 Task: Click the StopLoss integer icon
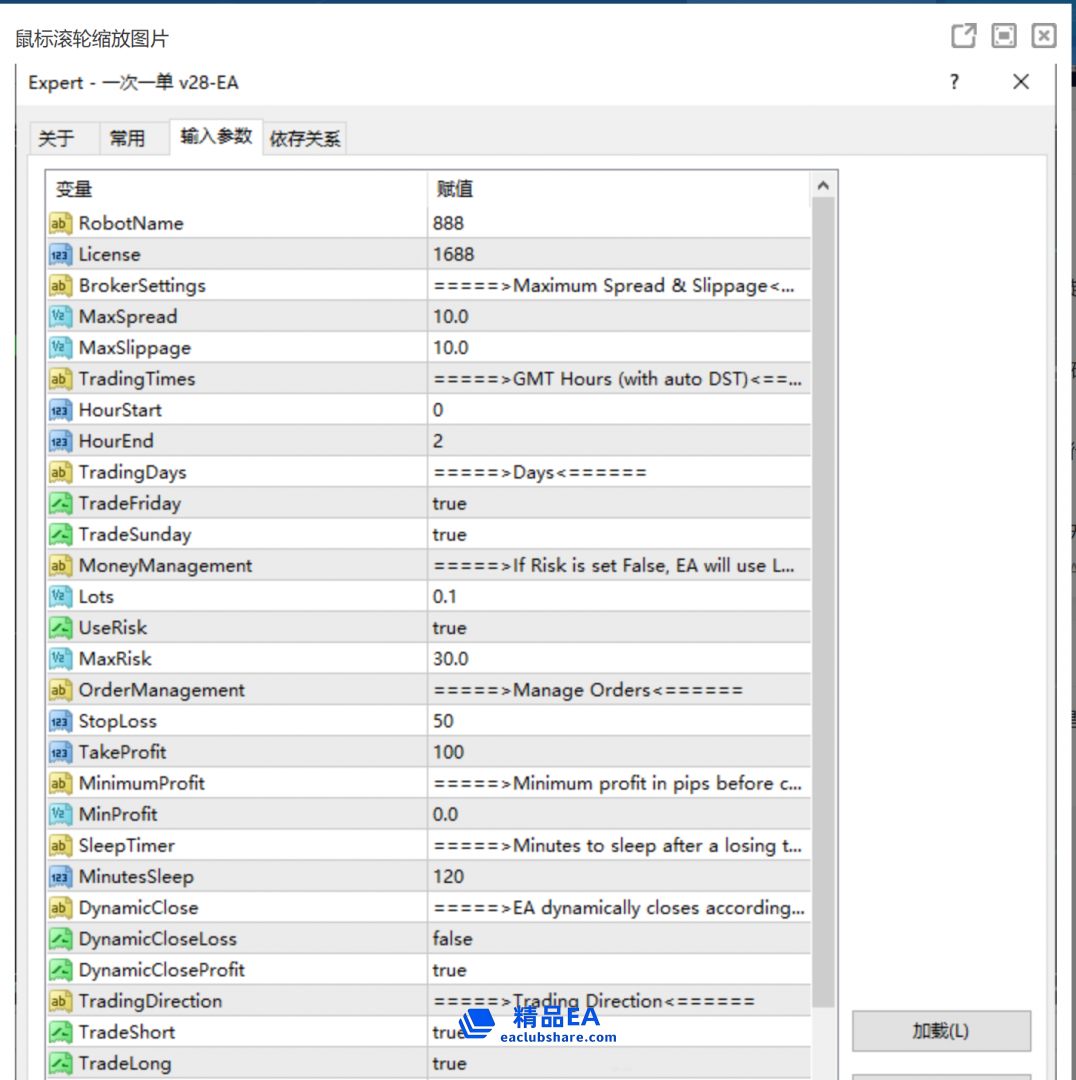click(x=61, y=721)
